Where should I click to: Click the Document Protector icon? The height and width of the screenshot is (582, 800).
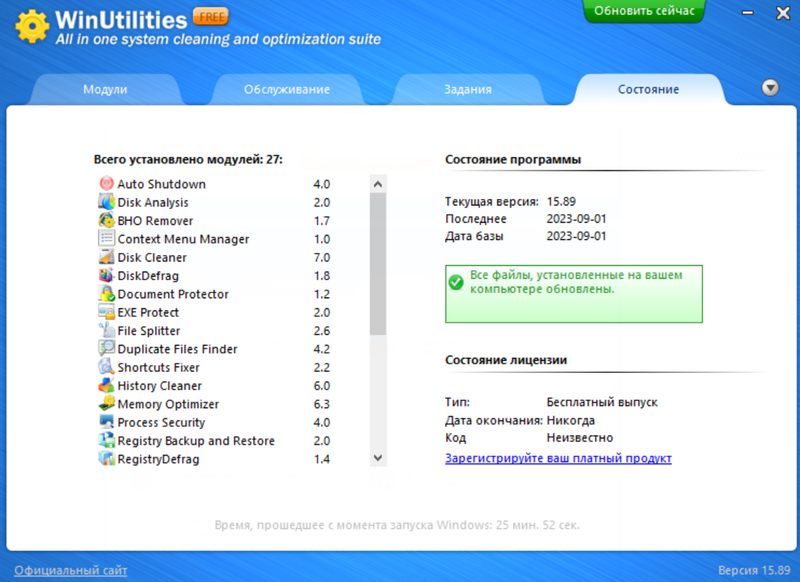(x=106, y=294)
